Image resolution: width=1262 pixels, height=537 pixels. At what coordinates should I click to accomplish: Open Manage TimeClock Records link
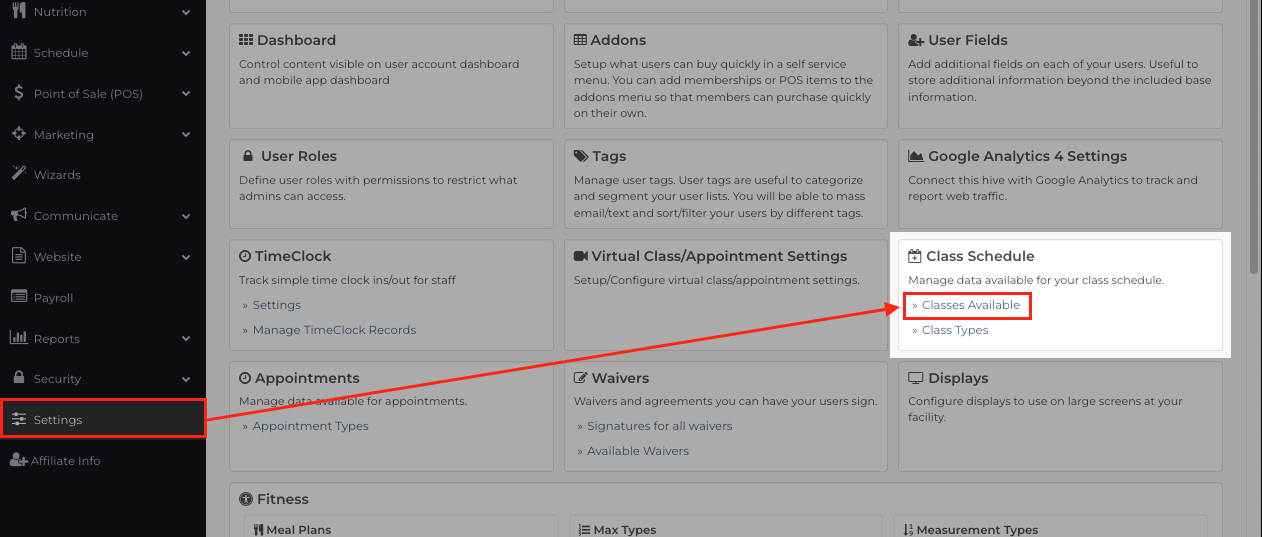(334, 330)
